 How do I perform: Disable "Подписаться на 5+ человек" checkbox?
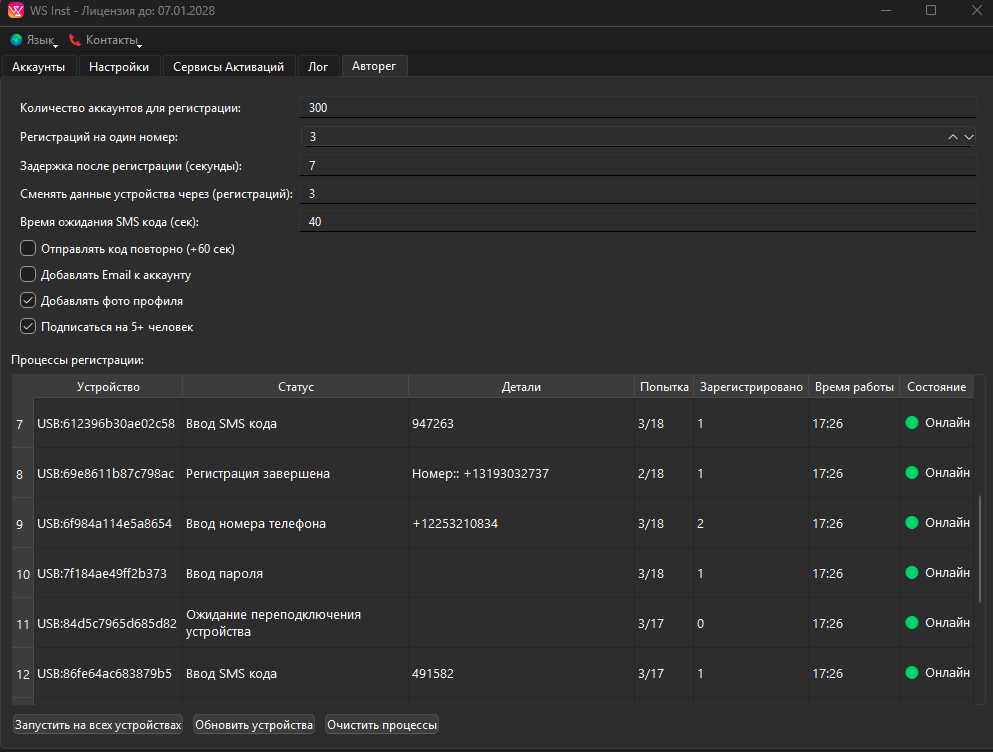tap(28, 327)
